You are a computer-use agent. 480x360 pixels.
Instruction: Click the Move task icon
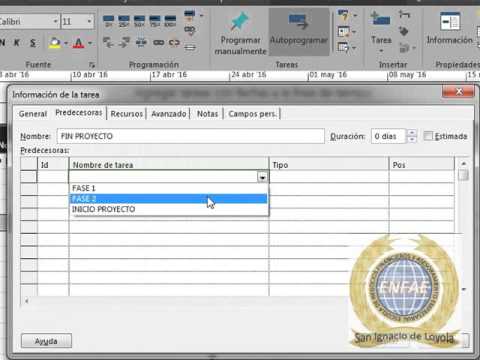click(343, 32)
